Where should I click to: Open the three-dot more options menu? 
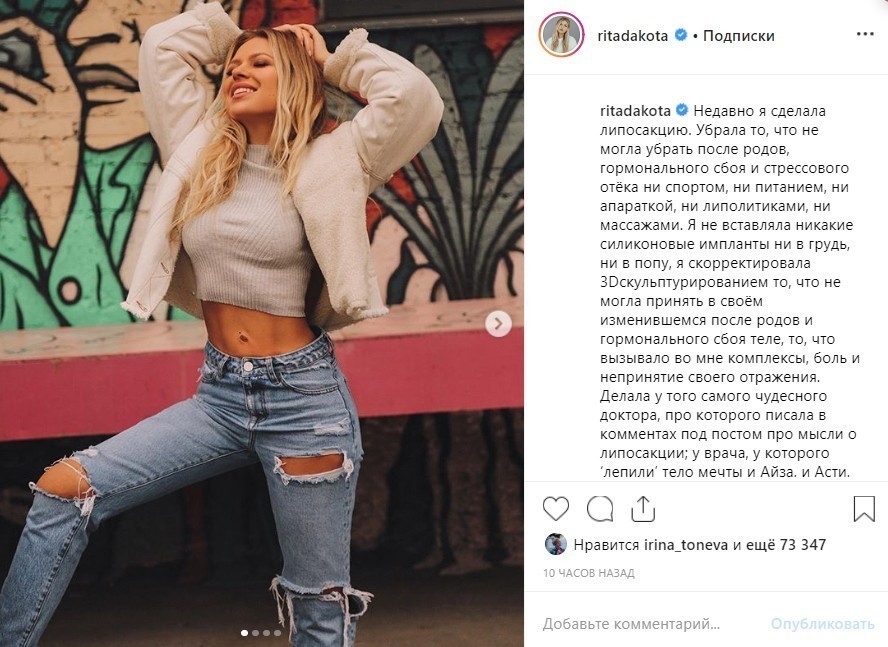(x=865, y=35)
